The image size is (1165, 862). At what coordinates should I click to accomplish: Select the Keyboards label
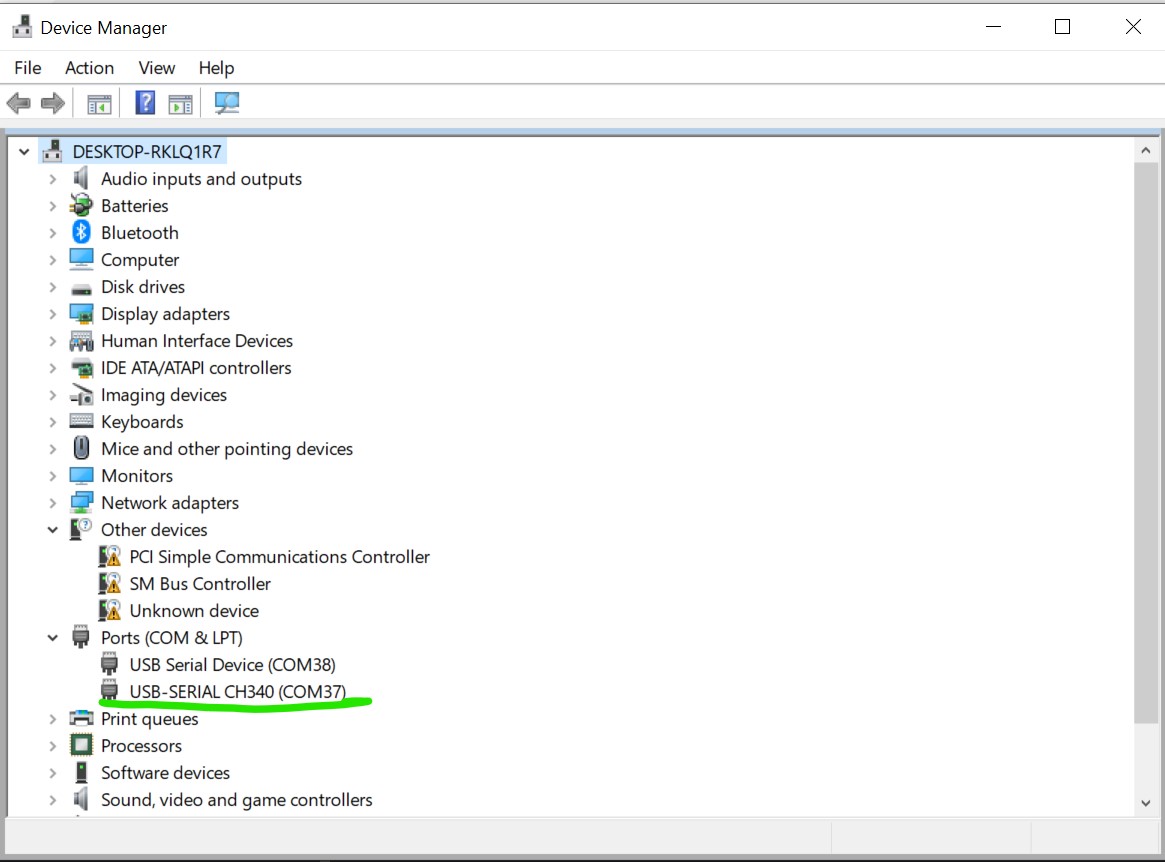[x=142, y=421]
